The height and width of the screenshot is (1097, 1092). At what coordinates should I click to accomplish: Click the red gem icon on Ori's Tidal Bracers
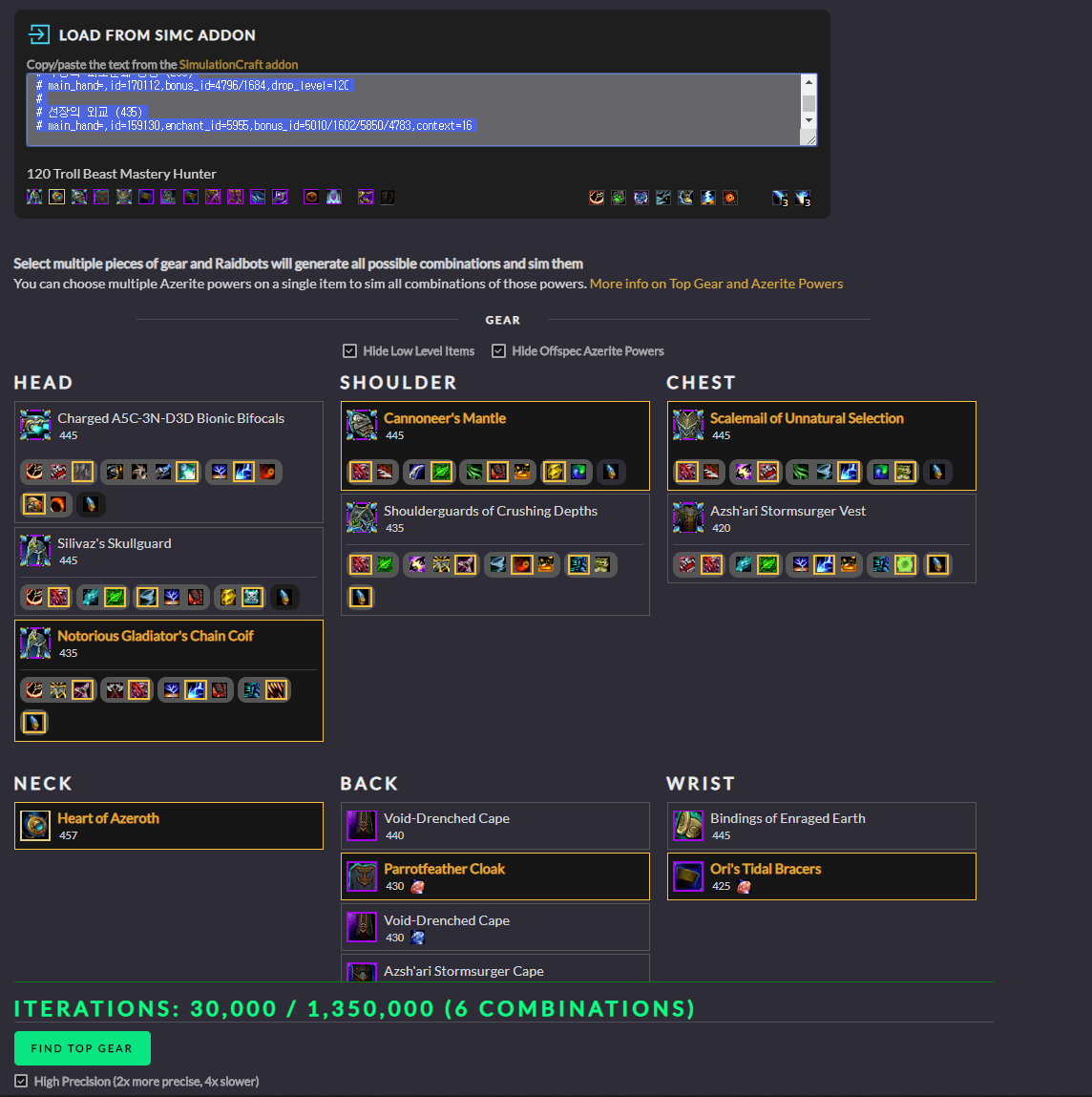tap(745, 886)
